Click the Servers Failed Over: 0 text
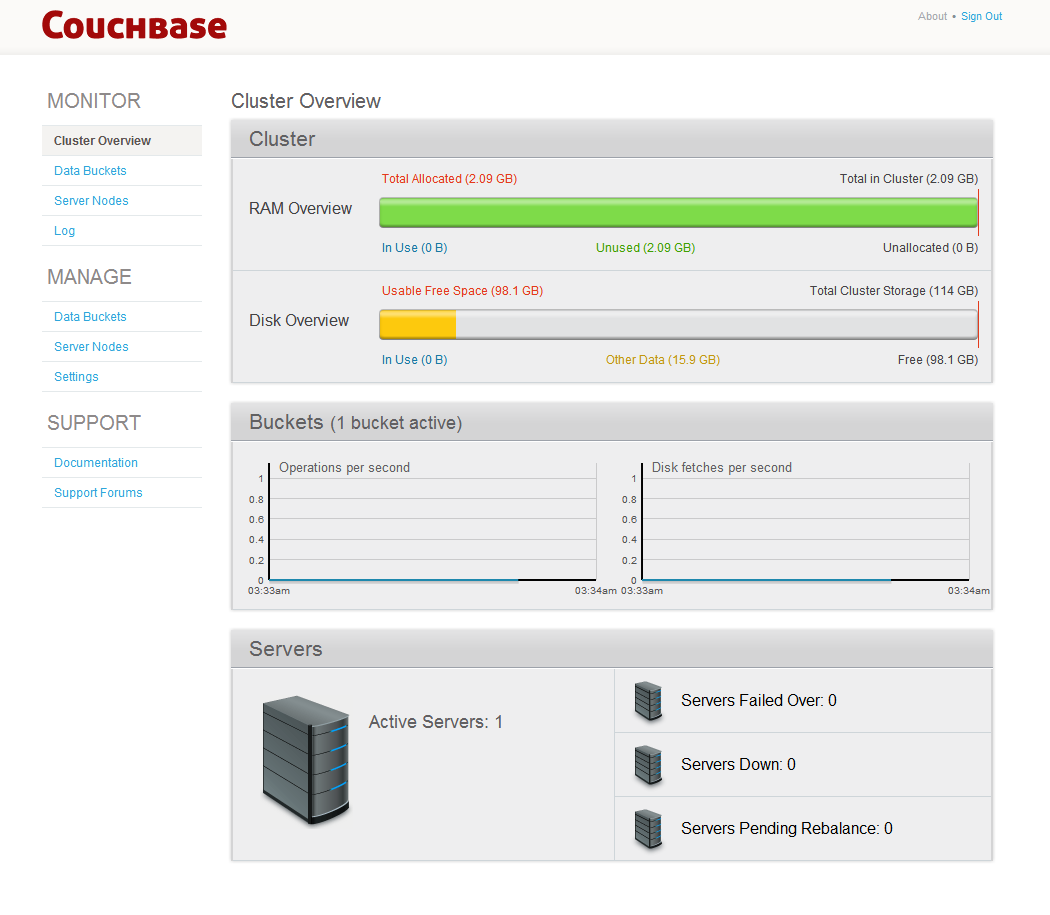Screen dimensions: 1050x915 click(759, 701)
